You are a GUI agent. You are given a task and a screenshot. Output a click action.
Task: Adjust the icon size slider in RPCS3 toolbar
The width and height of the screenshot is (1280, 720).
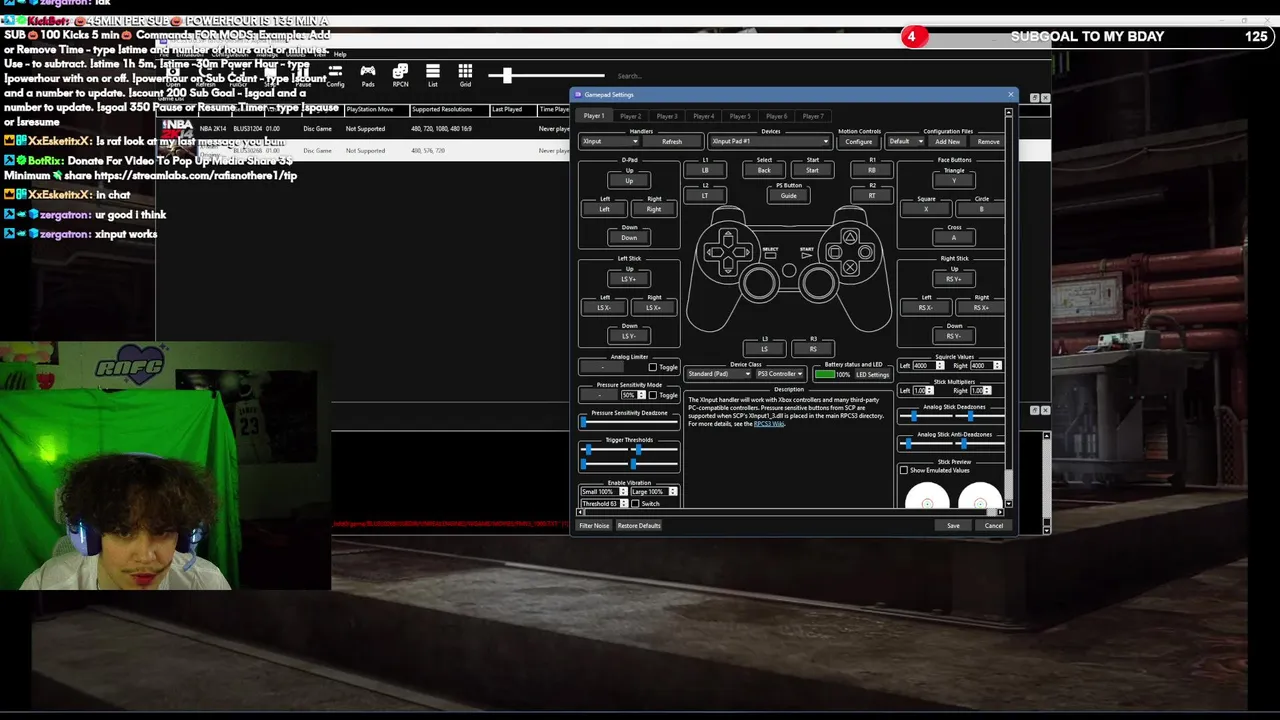[546, 75]
